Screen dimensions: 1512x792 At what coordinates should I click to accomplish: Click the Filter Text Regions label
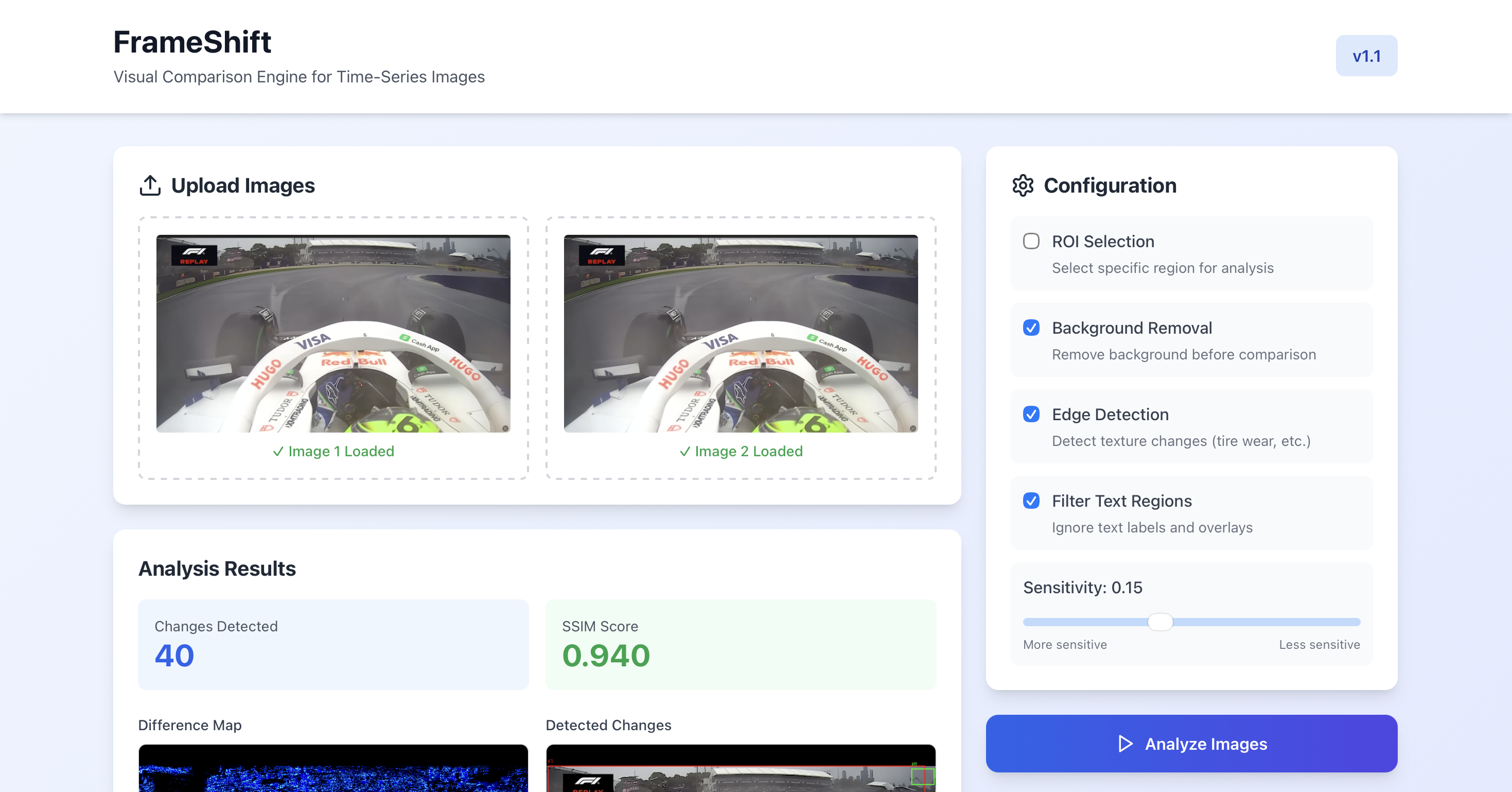tap(1121, 501)
